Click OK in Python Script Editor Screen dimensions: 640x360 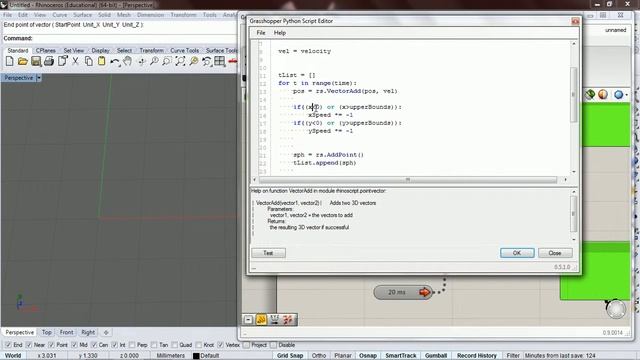pyautogui.click(x=517, y=253)
